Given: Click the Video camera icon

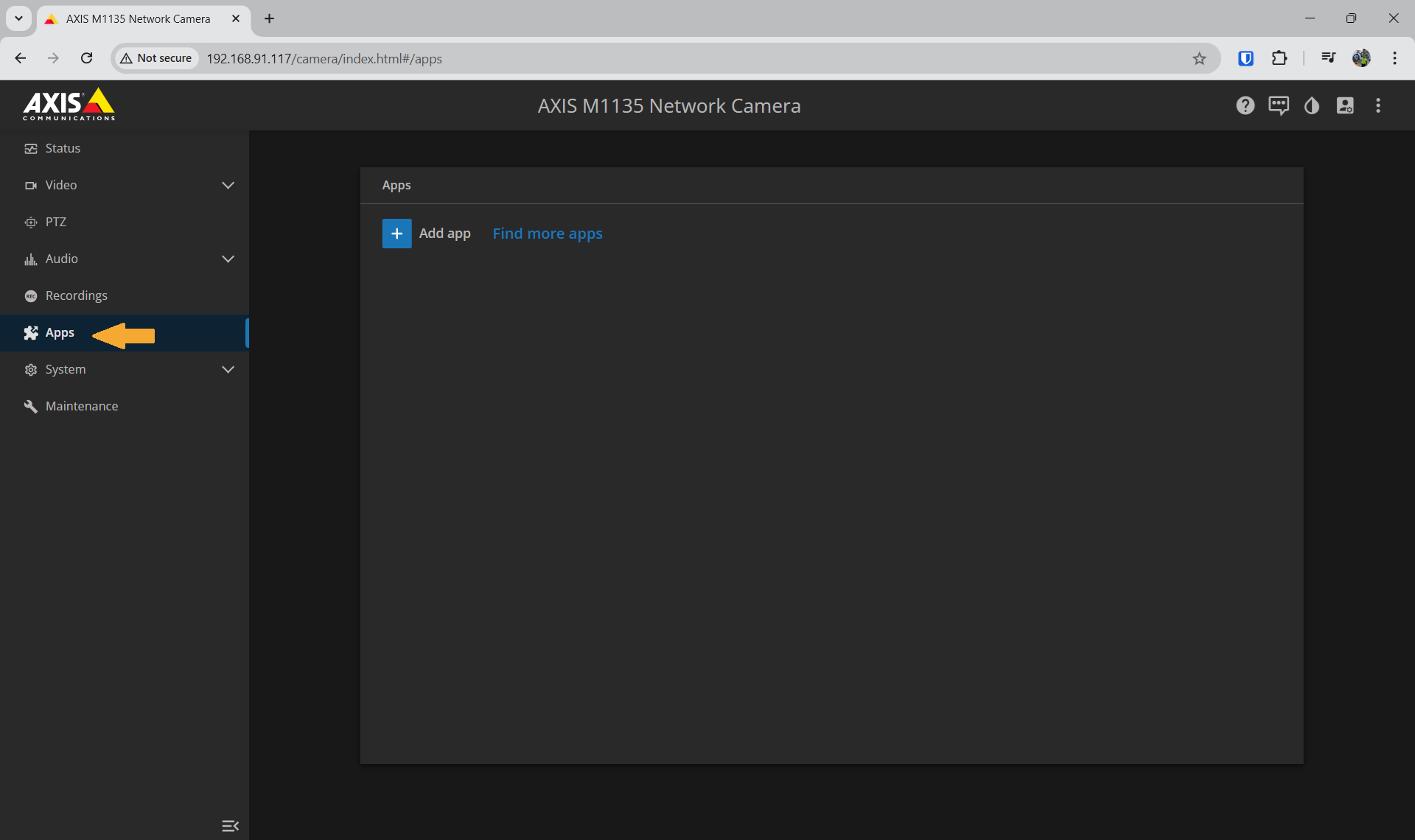Looking at the screenshot, I should 31,186.
